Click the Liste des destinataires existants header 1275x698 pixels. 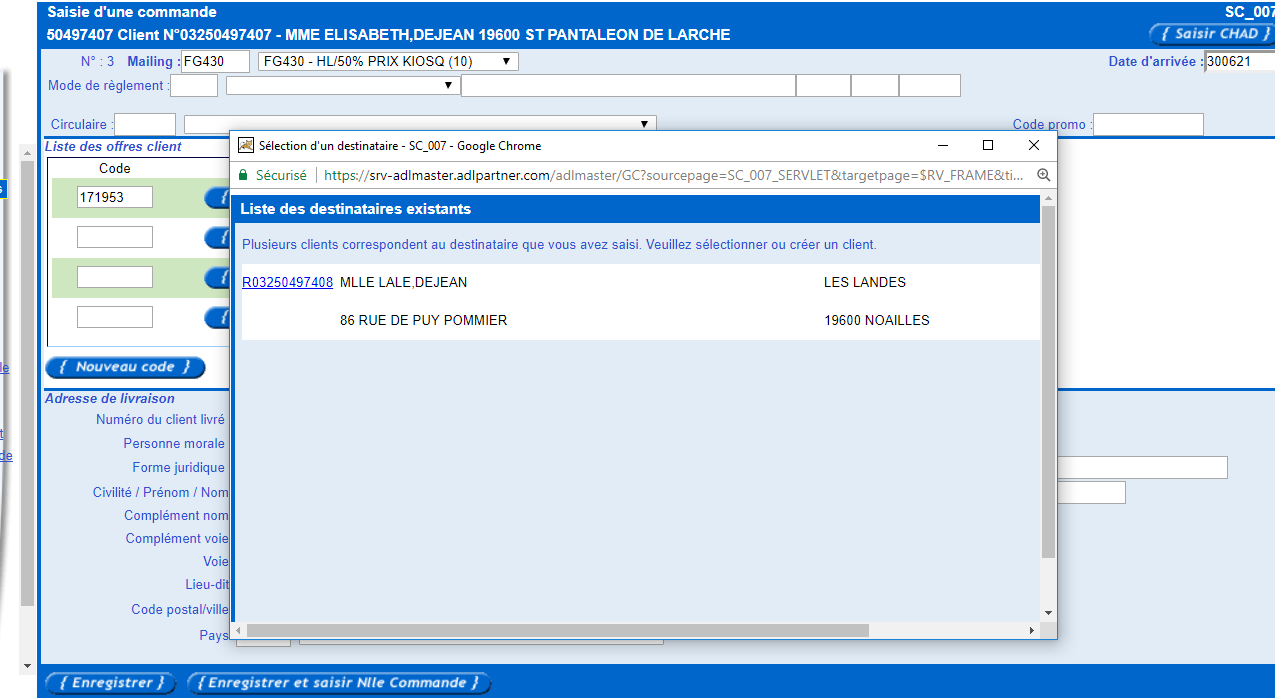coord(355,210)
